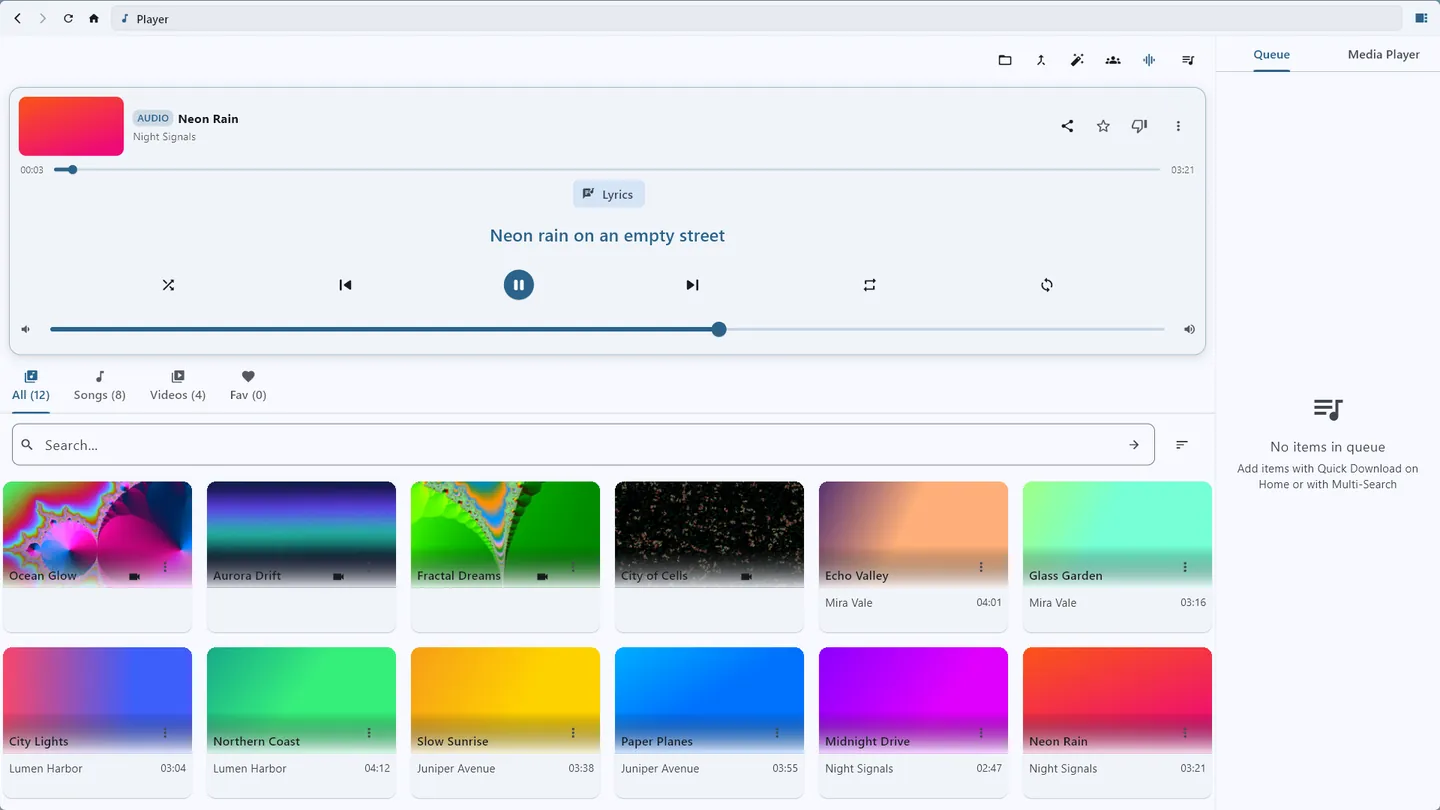This screenshot has height=810, width=1440.
Task: Open the Echo Valley card options menu
Action: [981, 567]
